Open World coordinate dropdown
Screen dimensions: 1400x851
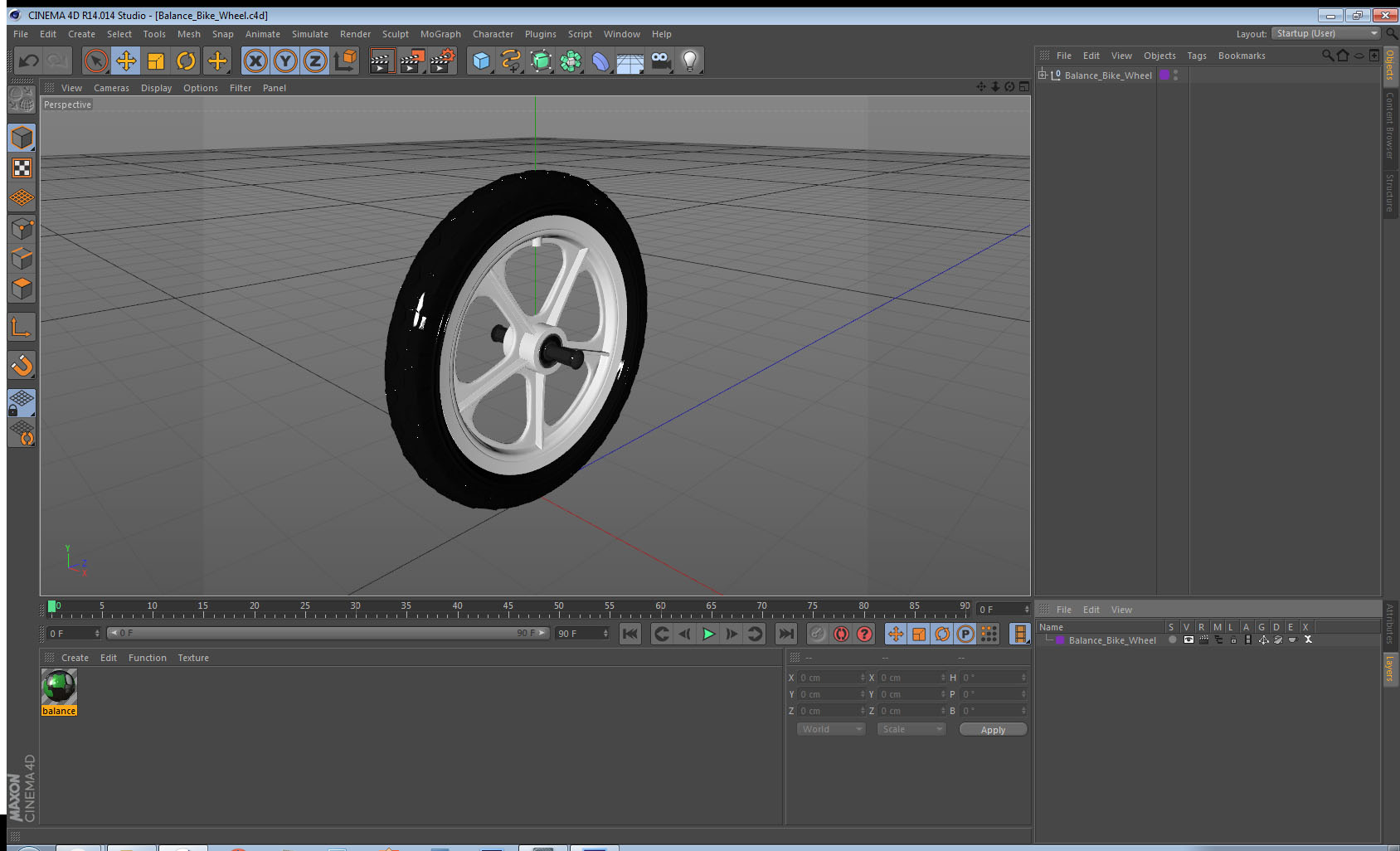[x=831, y=729]
